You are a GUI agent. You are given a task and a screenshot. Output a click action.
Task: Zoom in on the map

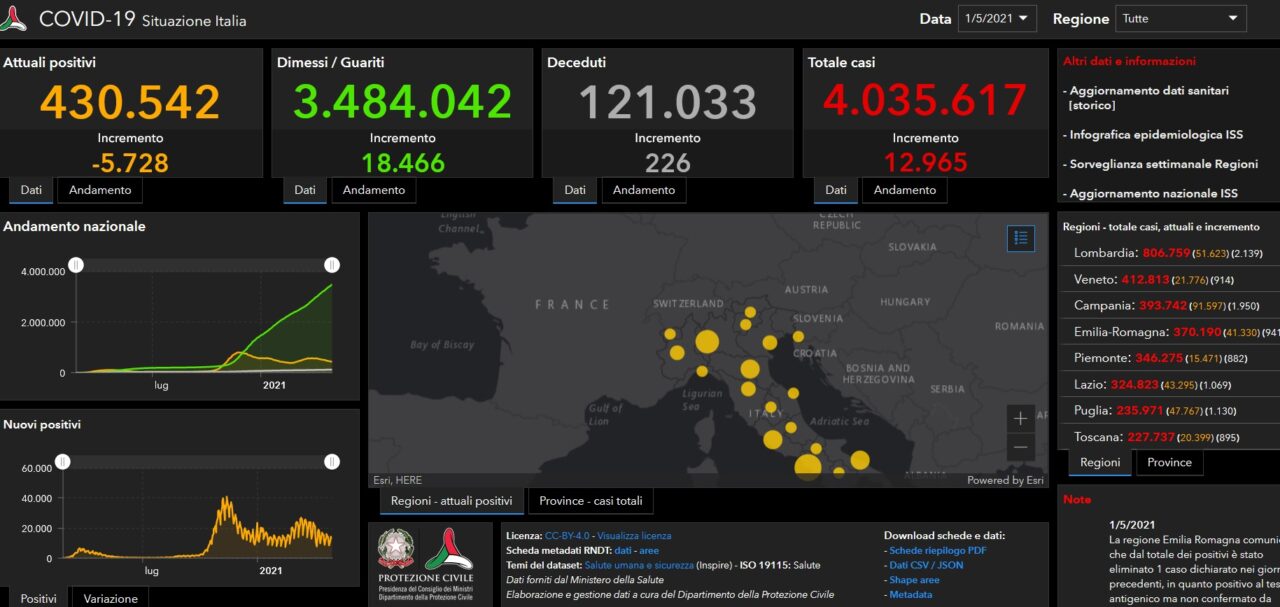[x=1020, y=418]
